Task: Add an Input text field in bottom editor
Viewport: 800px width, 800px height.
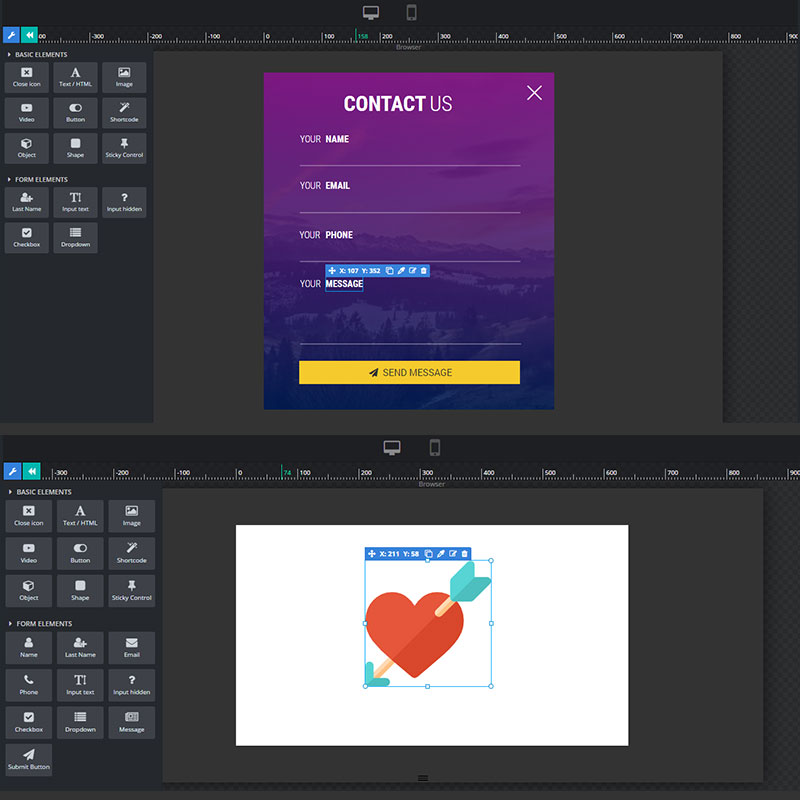Action: 80,685
